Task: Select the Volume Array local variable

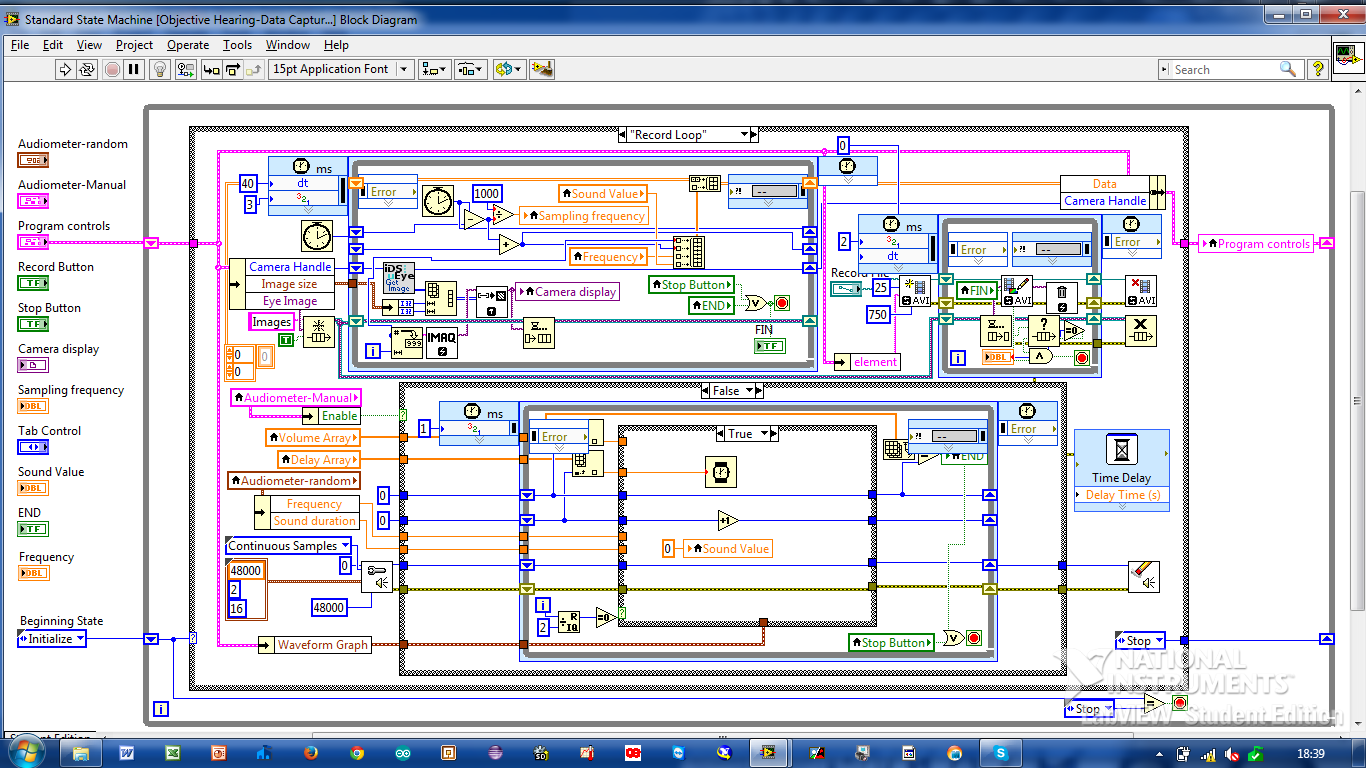Action: (x=313, y=438)
